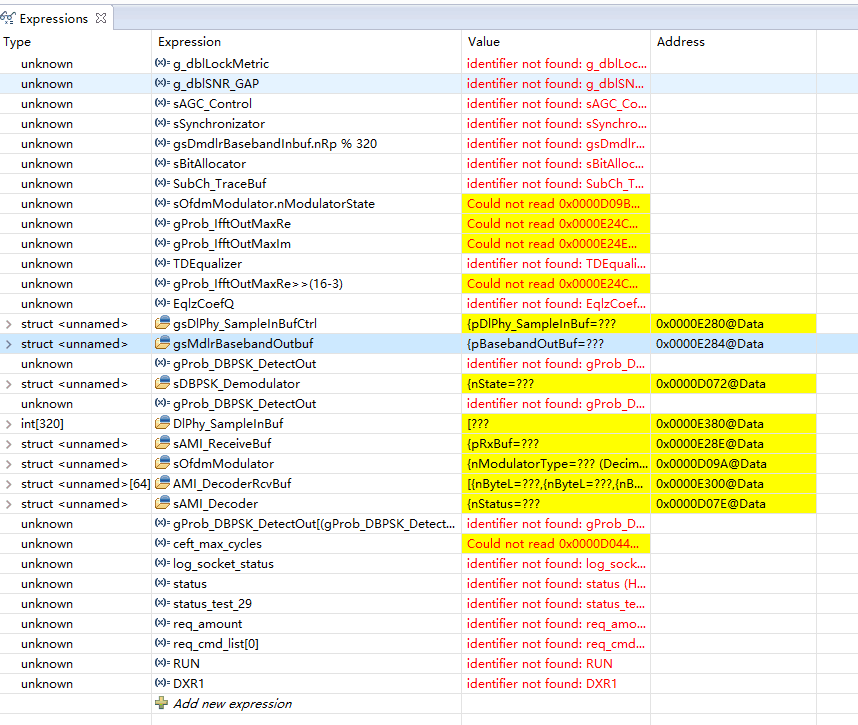
Task: Click value {pBasebandOutBuf=???
Action: tap(535, 344)
